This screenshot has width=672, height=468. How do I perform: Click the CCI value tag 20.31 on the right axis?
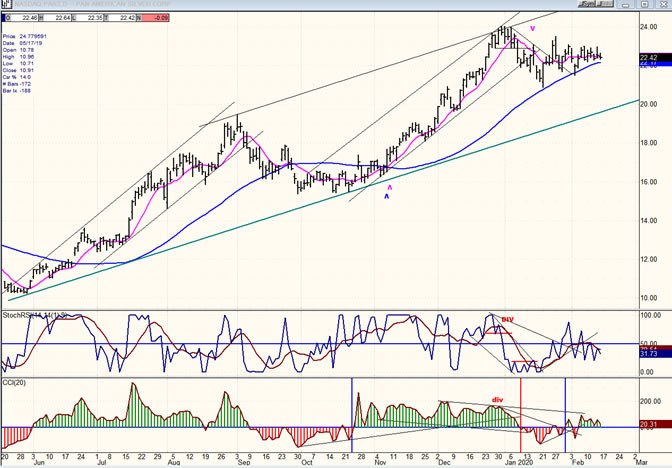point(651,425)
